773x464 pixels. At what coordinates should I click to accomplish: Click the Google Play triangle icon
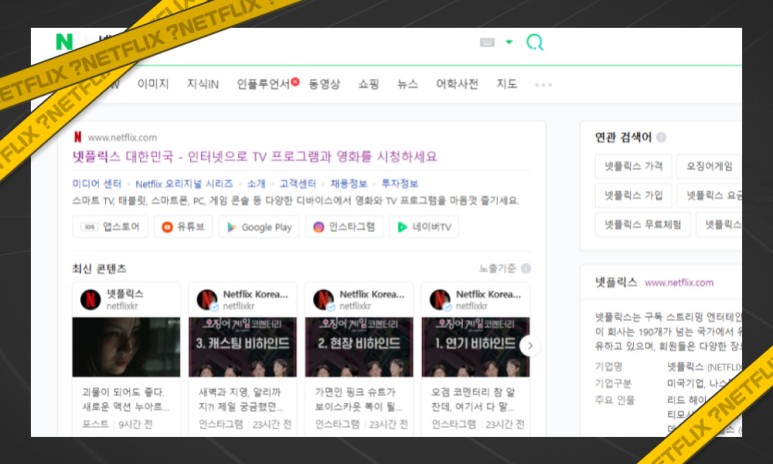pyautogui.click(x=231, y=227)
